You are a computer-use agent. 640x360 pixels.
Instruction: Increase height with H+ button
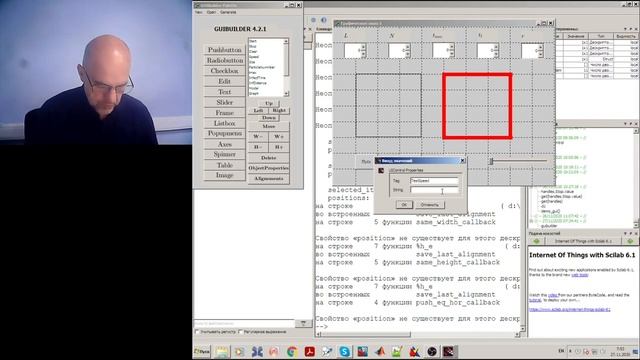[279, 147]
